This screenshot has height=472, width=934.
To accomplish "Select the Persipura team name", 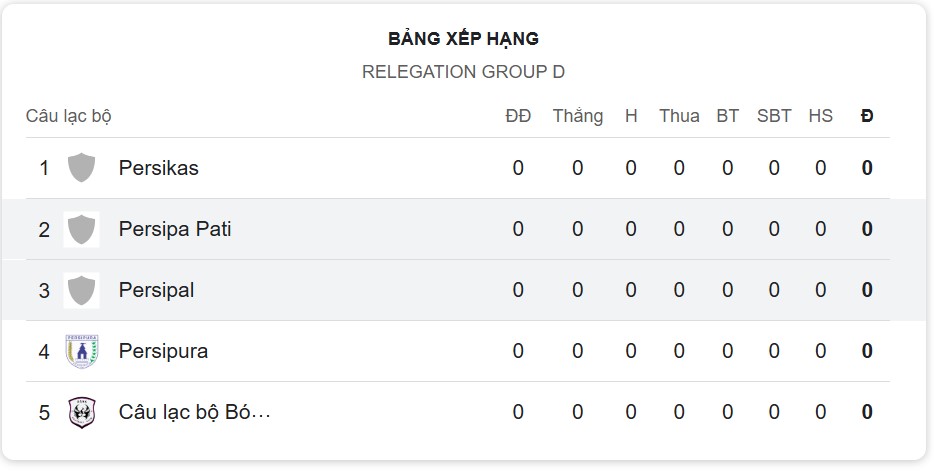I will tap(163, 351).
